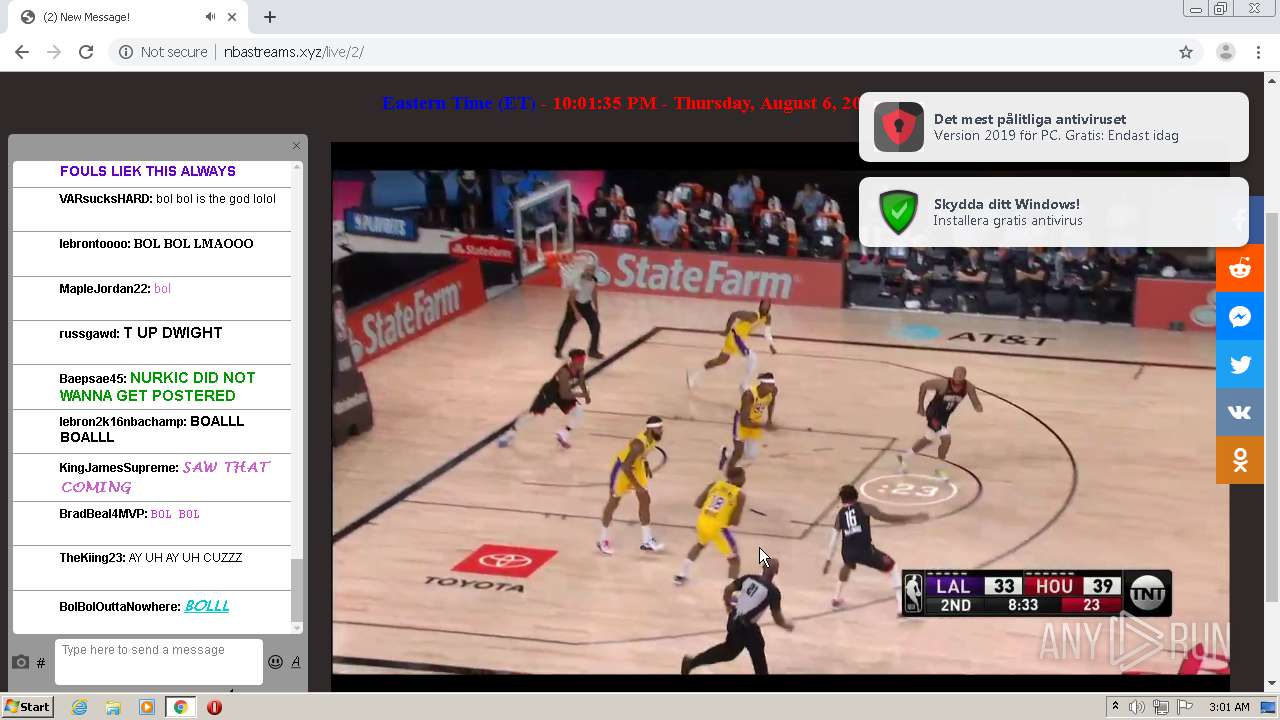
Task: Select the 'FOULS LIEK THIS ALWAYS' message
Action: tap(148, 171)
